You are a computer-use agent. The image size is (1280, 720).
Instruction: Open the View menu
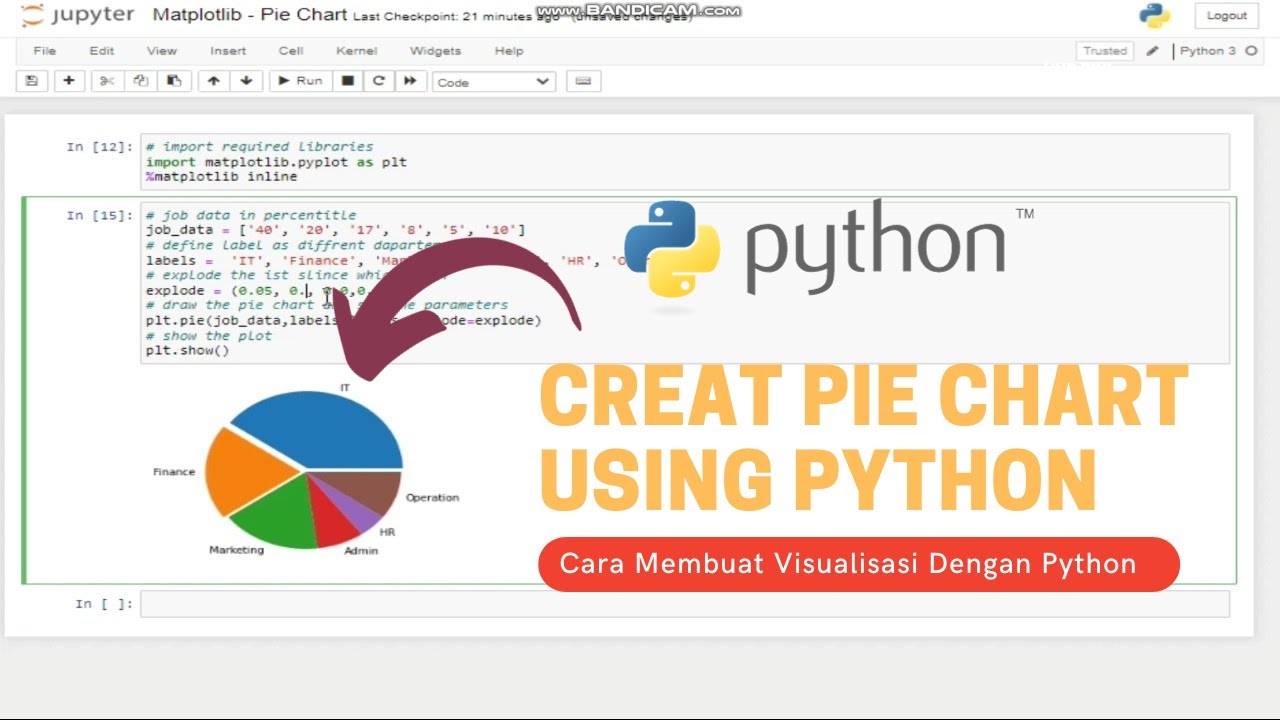click(x=162, y=51)
